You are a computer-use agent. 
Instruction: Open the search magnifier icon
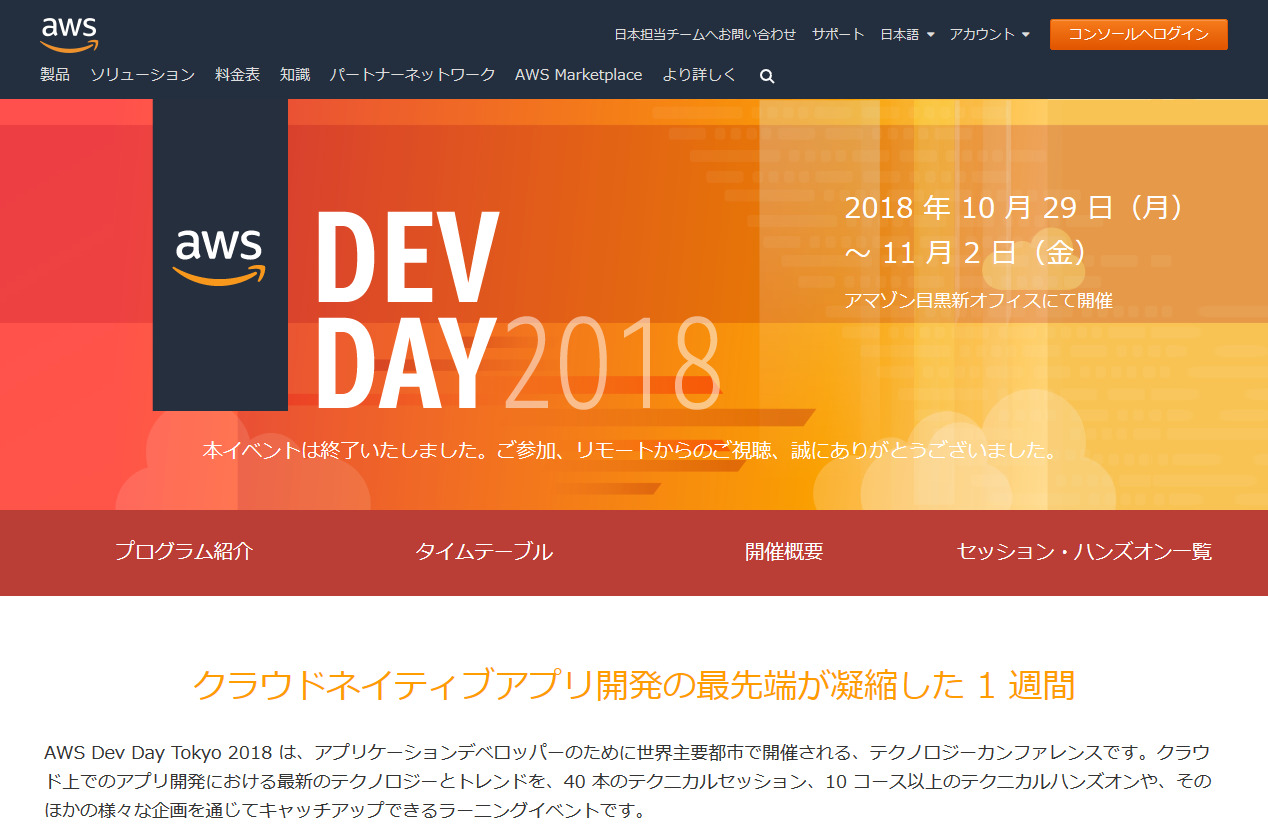coord(767,76)
